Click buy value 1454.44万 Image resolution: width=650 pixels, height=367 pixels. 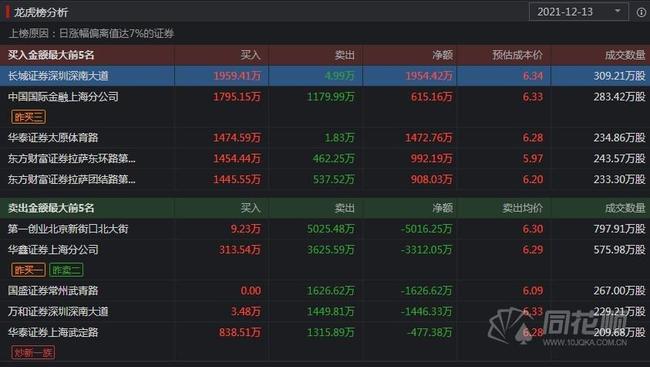(237, 158)
